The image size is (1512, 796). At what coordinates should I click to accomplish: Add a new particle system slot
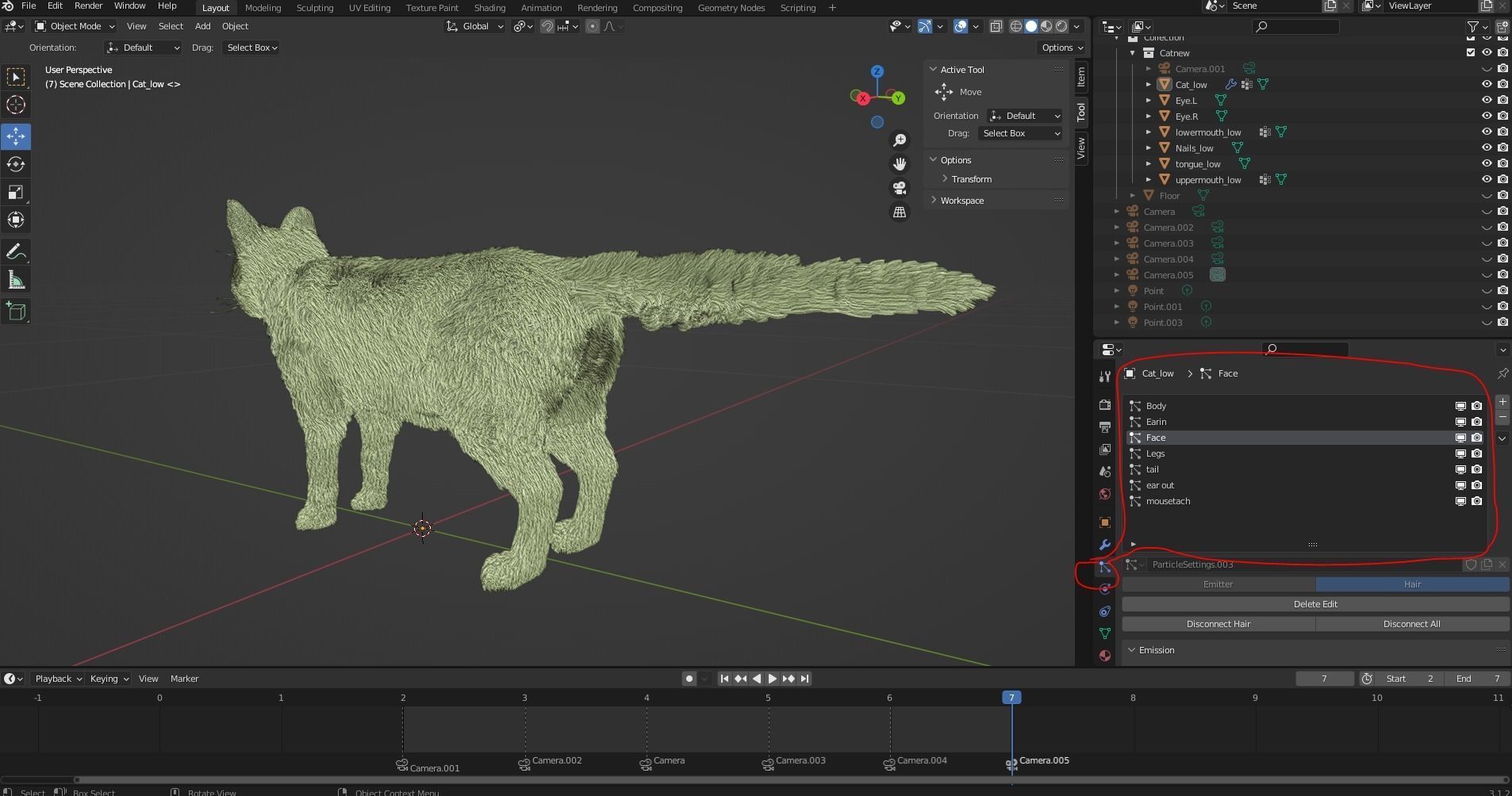point(1502,402)
